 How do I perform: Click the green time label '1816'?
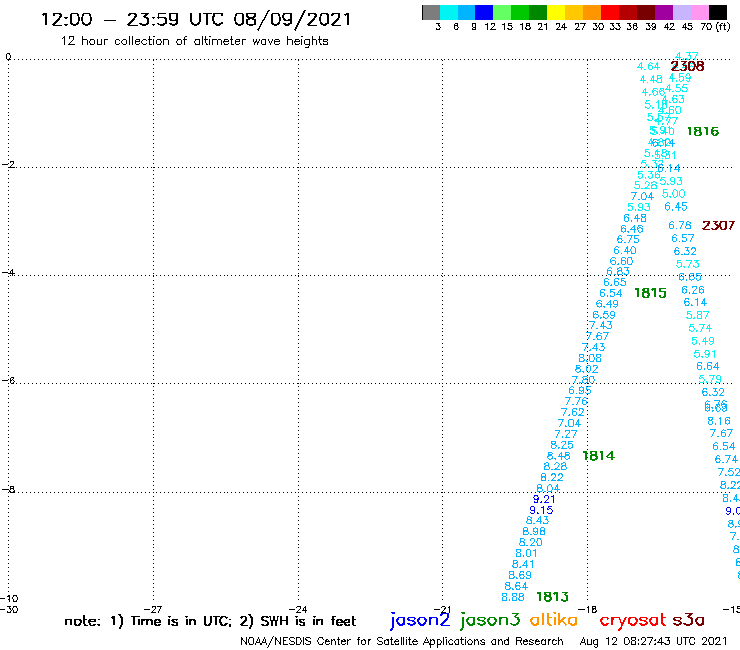[x=703, y=131]
